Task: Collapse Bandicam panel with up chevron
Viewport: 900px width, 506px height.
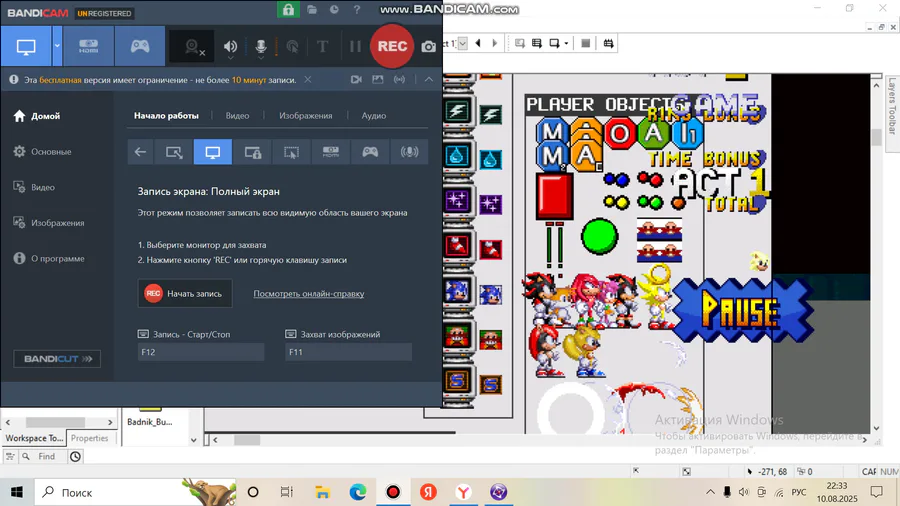Action: coord(429,80)
